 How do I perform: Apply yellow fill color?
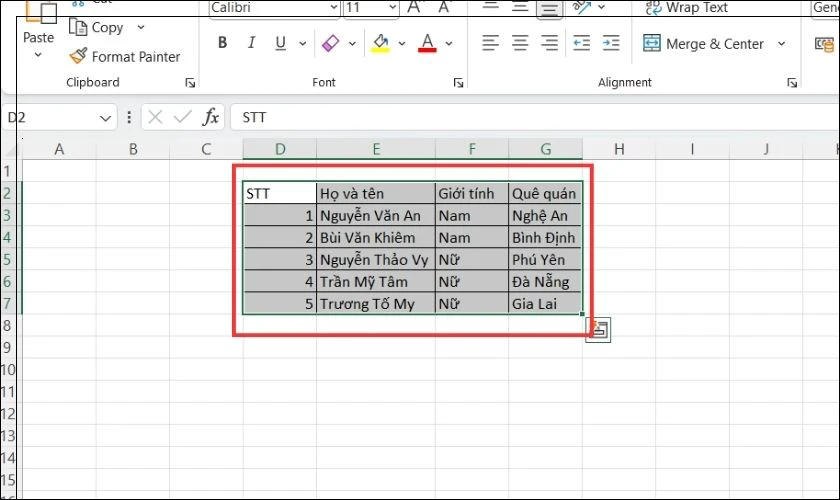(380, 43)
